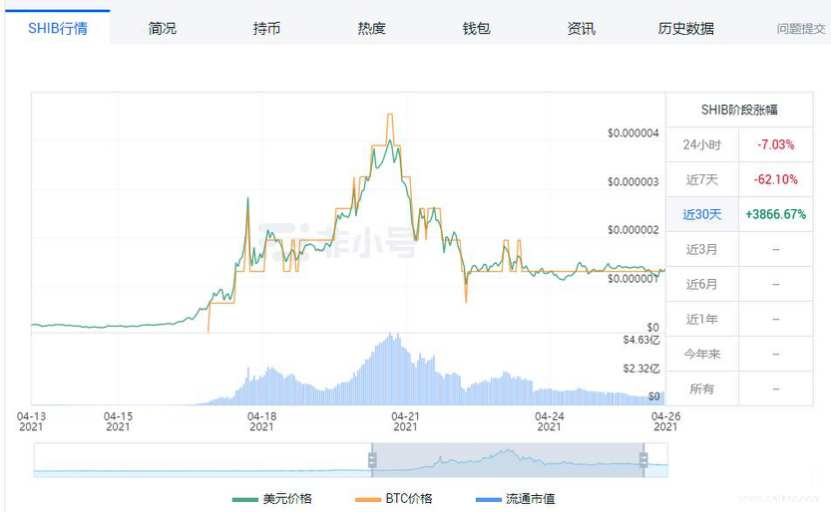Image resolution: width=831 pixels, height=512 pixels.
Task: Select the 近3月 period row
Action: pos(701,249)
